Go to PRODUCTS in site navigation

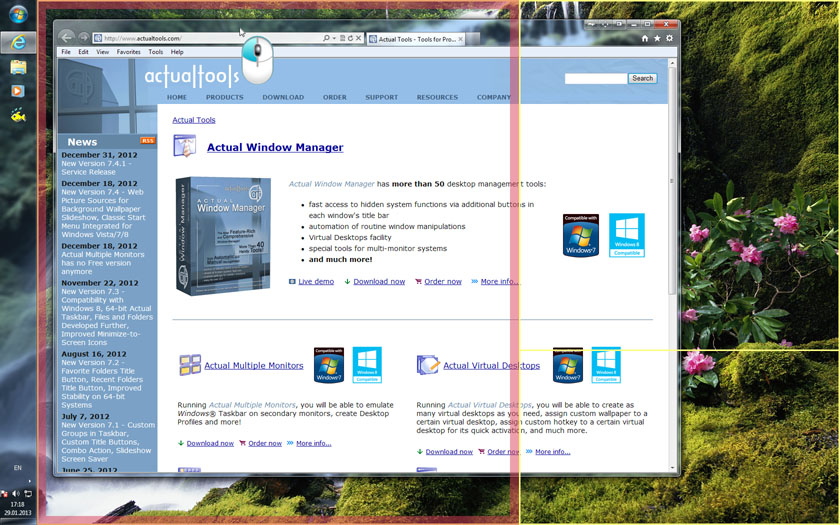point(224,98)
